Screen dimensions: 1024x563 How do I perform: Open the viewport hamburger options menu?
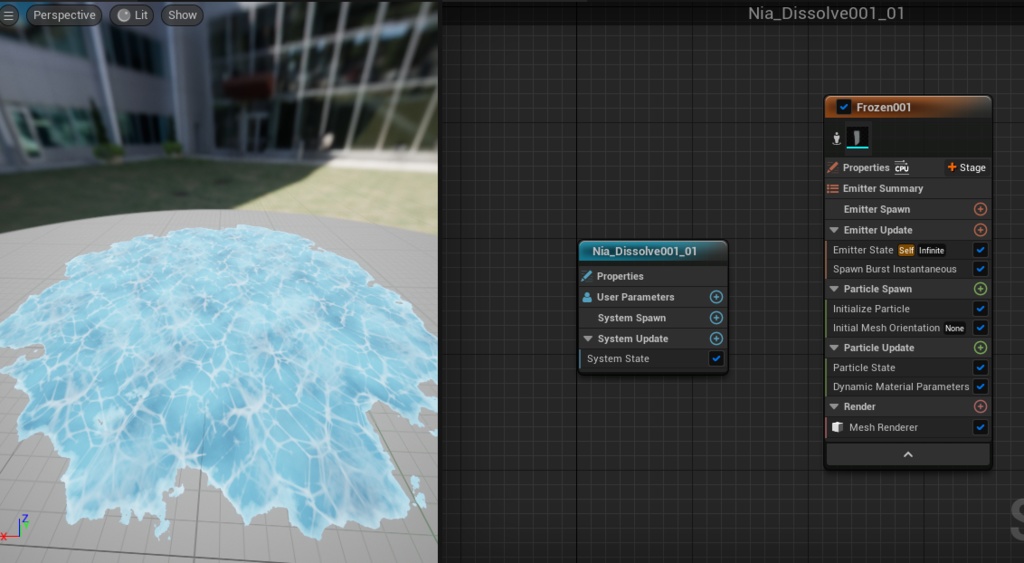coord(8,15)
